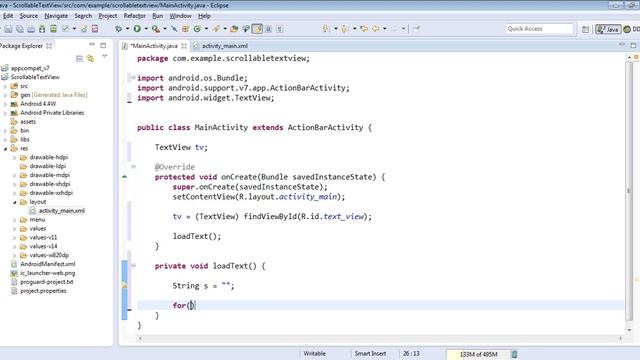Maximize the Package Explorer view
640x360 pixels.
[103, 45]
